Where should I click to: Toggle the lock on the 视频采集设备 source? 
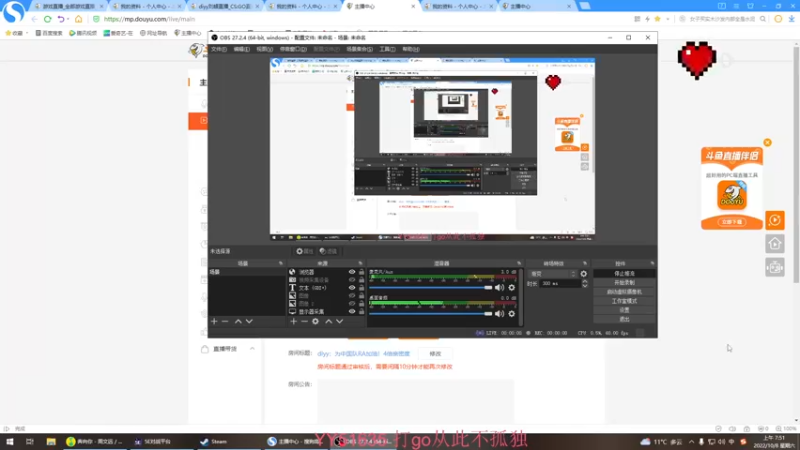(361, 280)
